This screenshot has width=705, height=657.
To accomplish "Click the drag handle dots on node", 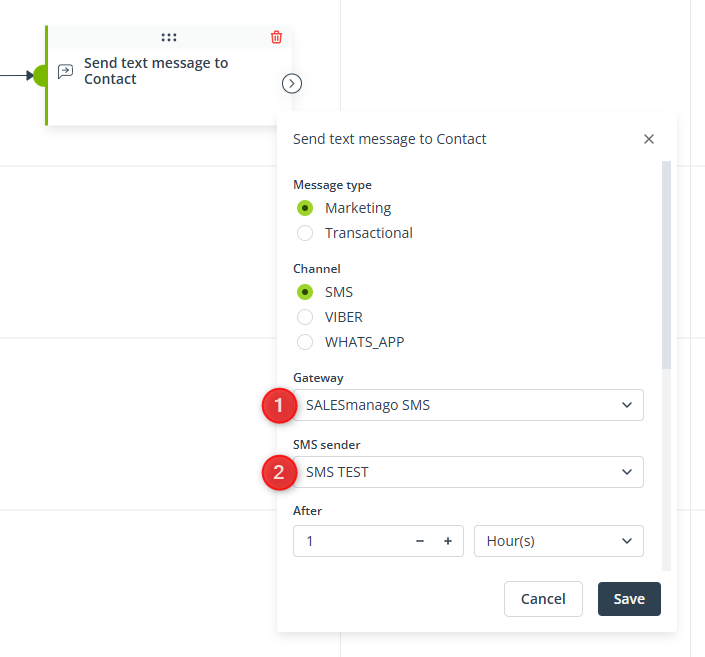I will tap(169, 37).
